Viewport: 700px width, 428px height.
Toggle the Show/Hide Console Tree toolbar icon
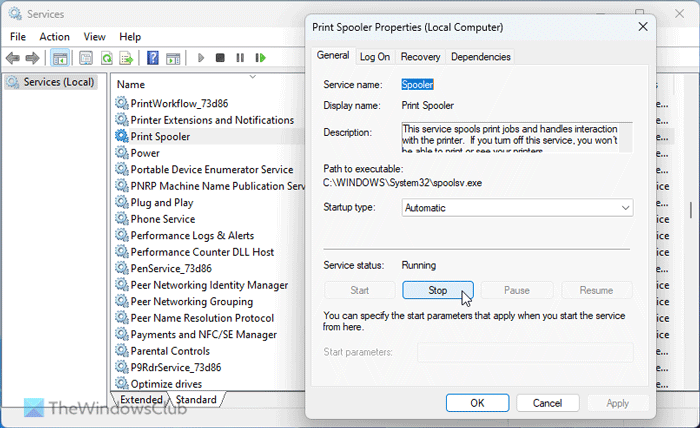61,58
